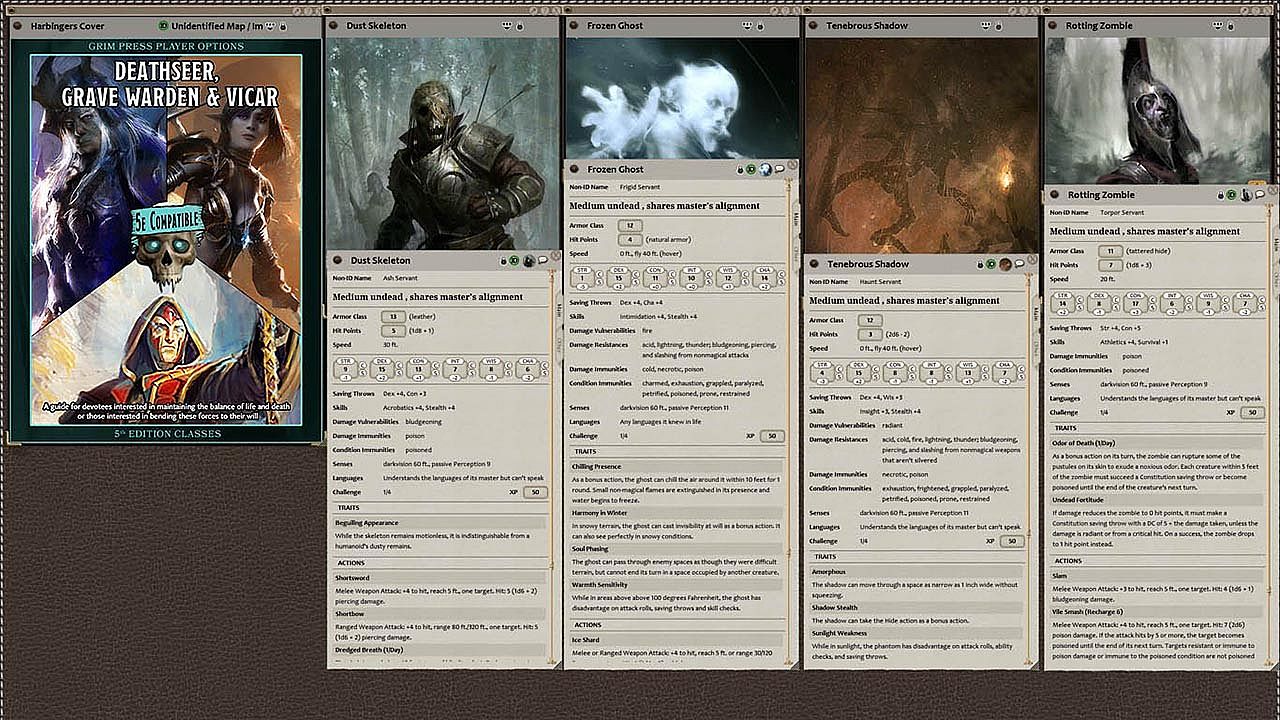Open the Harbingers Cover image toolbar icon
The width and height of the screenshot is (1280, 720).
tap(270, 26)
